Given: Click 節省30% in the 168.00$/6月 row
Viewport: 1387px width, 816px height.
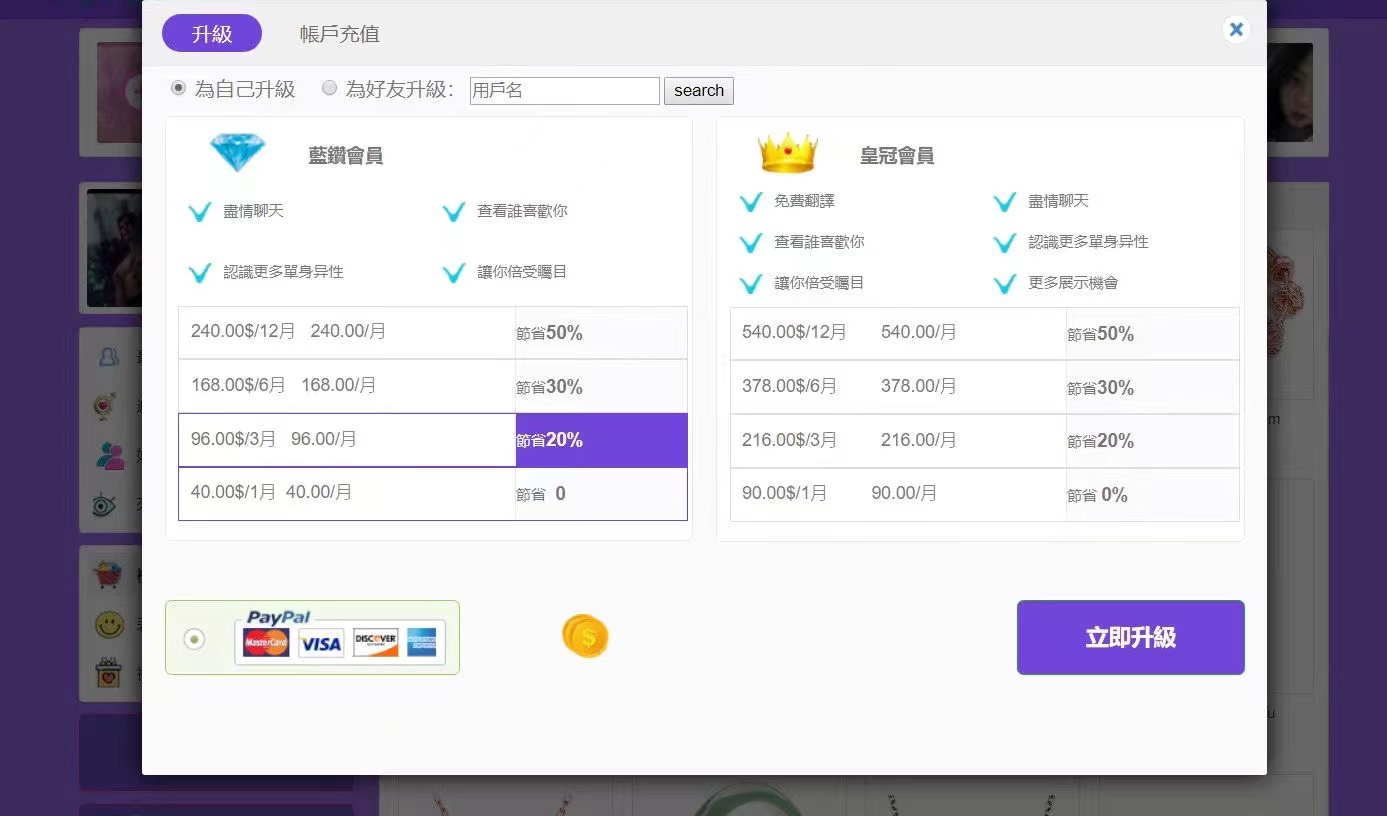Looking at the screenshot, I should click(x=549, y=387).
